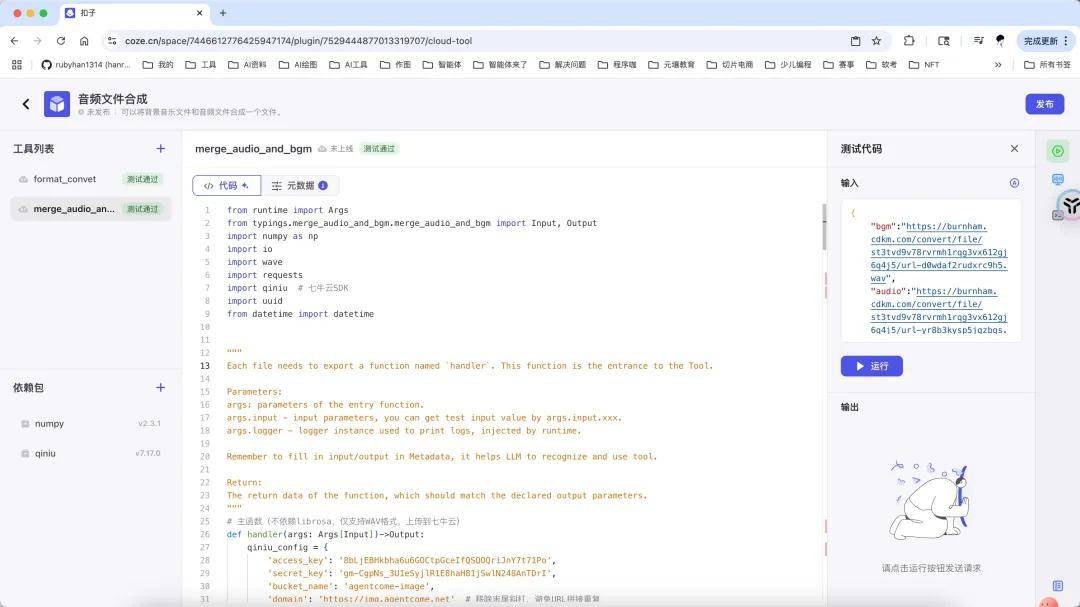
Task: Open the browser extensions puzzle icon
Action: coord(909,41)
